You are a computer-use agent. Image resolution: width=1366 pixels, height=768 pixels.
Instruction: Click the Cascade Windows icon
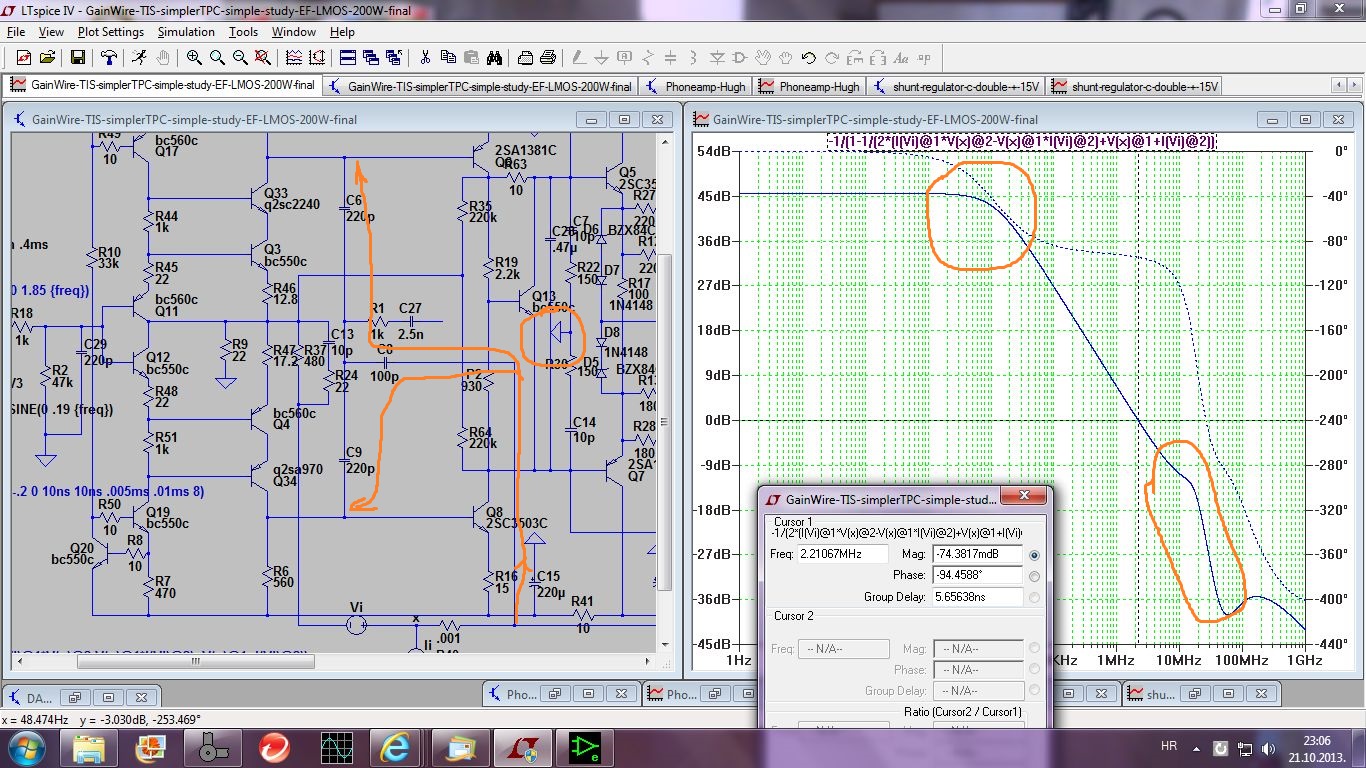coord(370,58)
